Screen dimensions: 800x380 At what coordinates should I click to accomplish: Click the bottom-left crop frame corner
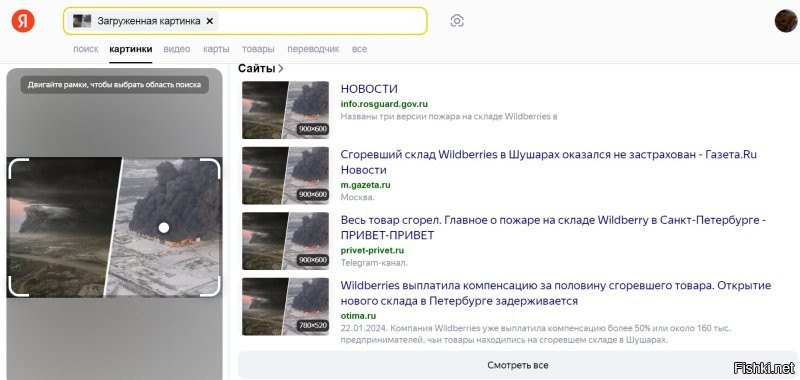click(19, 286)
